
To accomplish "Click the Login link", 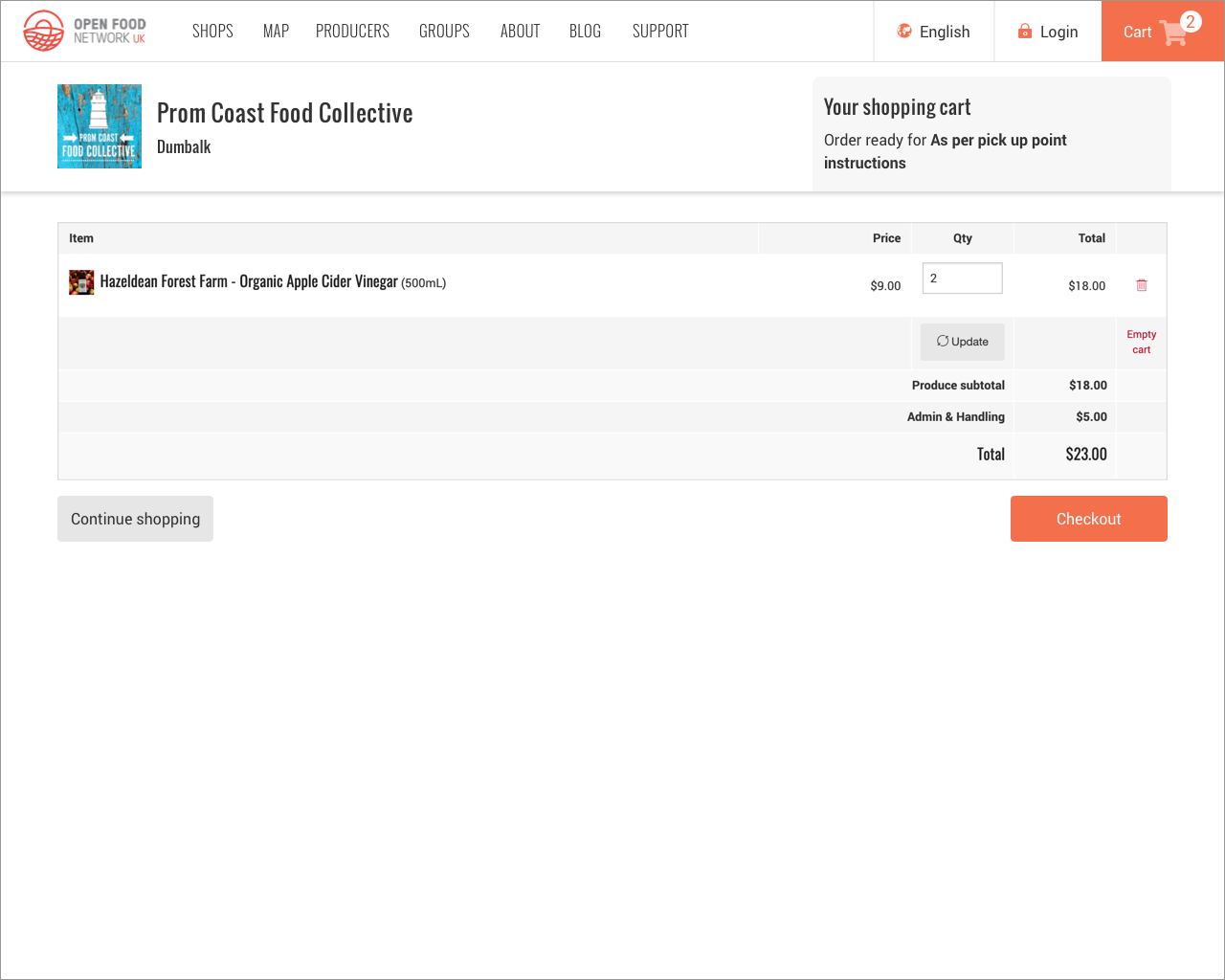I will point(1048,32).
